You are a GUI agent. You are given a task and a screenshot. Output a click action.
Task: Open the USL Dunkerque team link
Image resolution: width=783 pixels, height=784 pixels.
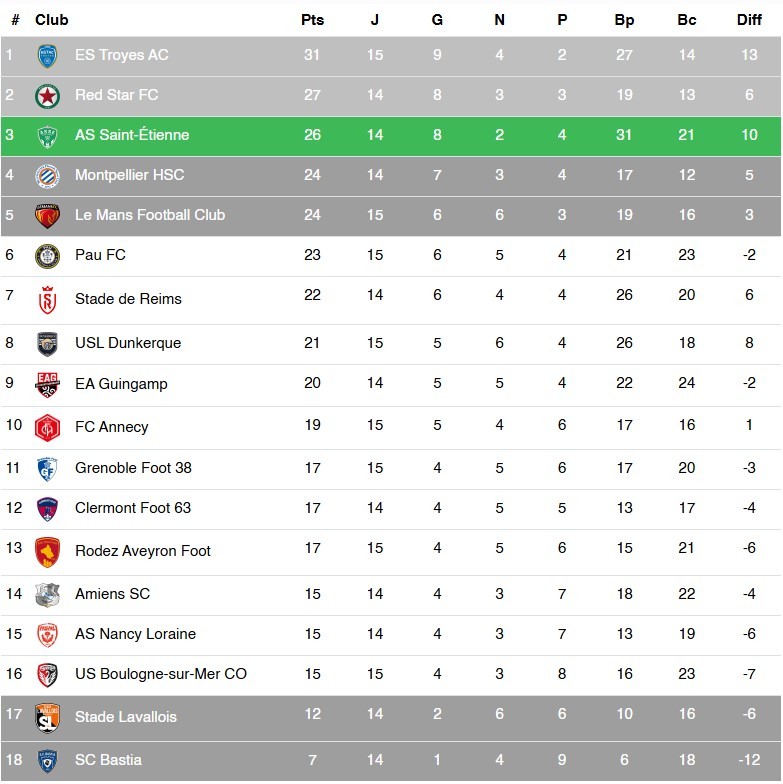(128, 343)
